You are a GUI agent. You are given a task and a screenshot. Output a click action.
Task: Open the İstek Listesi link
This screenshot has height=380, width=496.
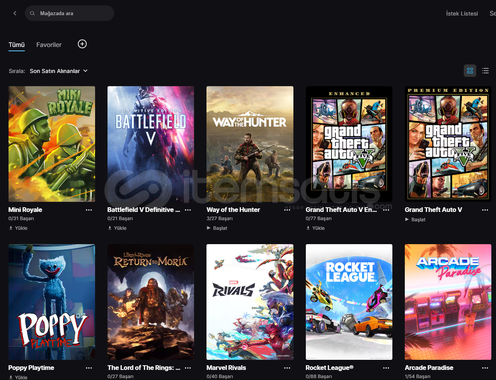(x=462, y=13)
